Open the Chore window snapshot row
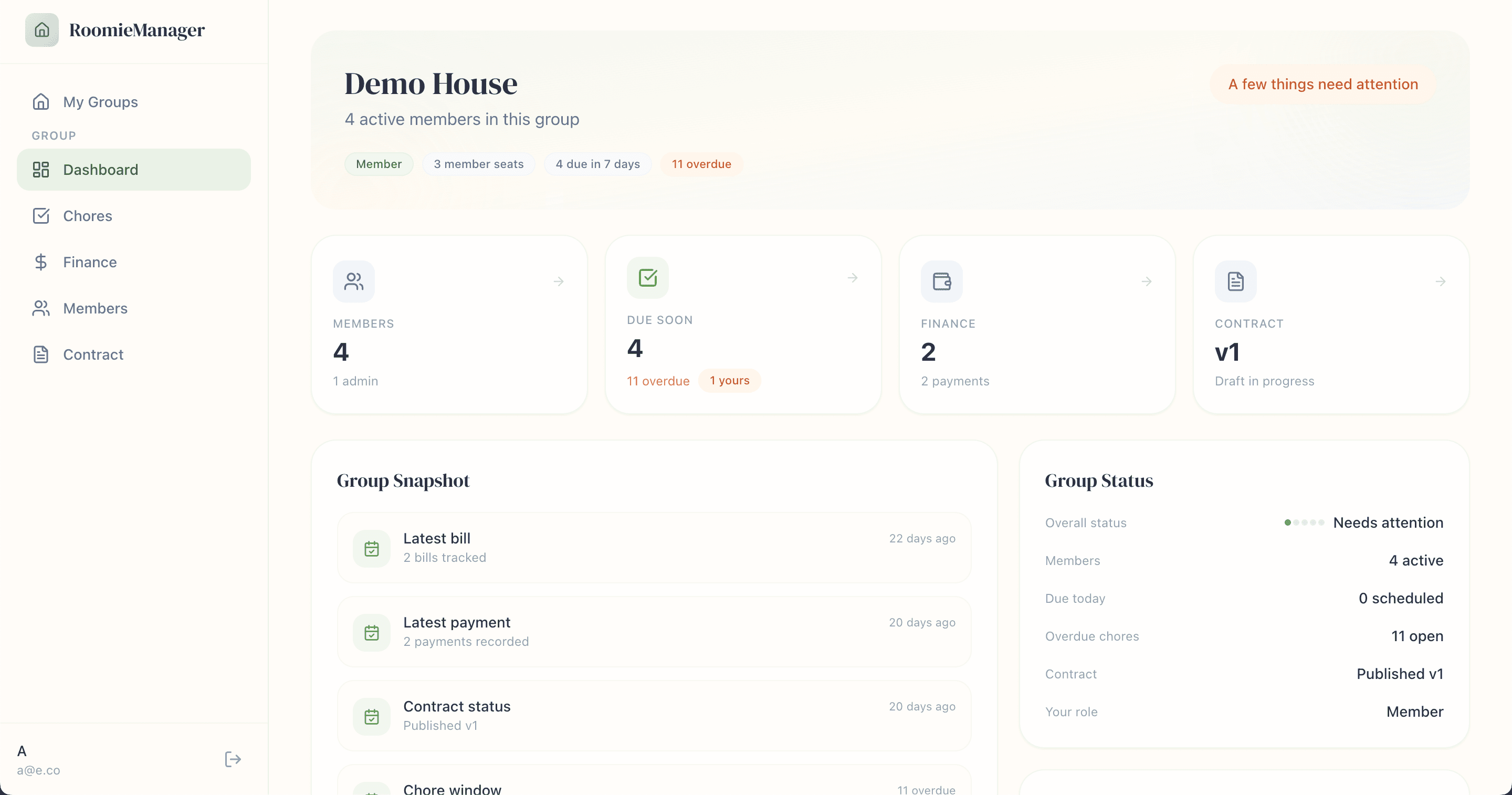The width and height of the screenshot is (1512, 795). point(654,781)
